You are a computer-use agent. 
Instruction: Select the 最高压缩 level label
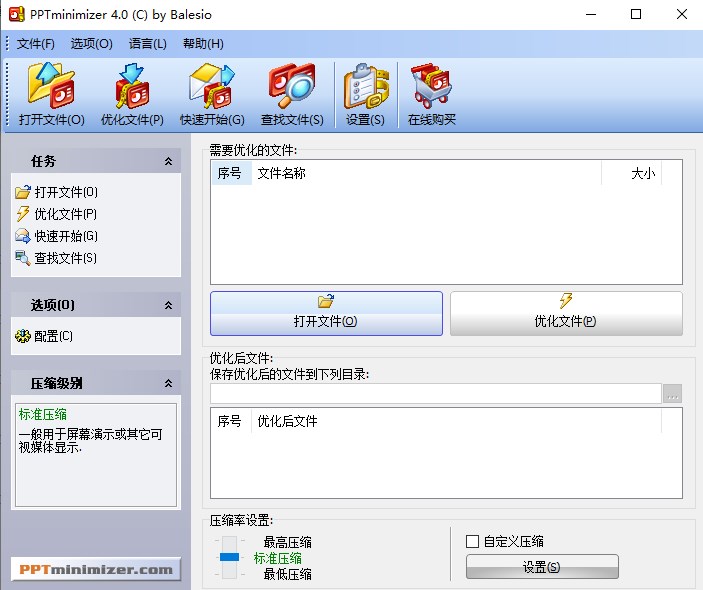coord(287,542)
